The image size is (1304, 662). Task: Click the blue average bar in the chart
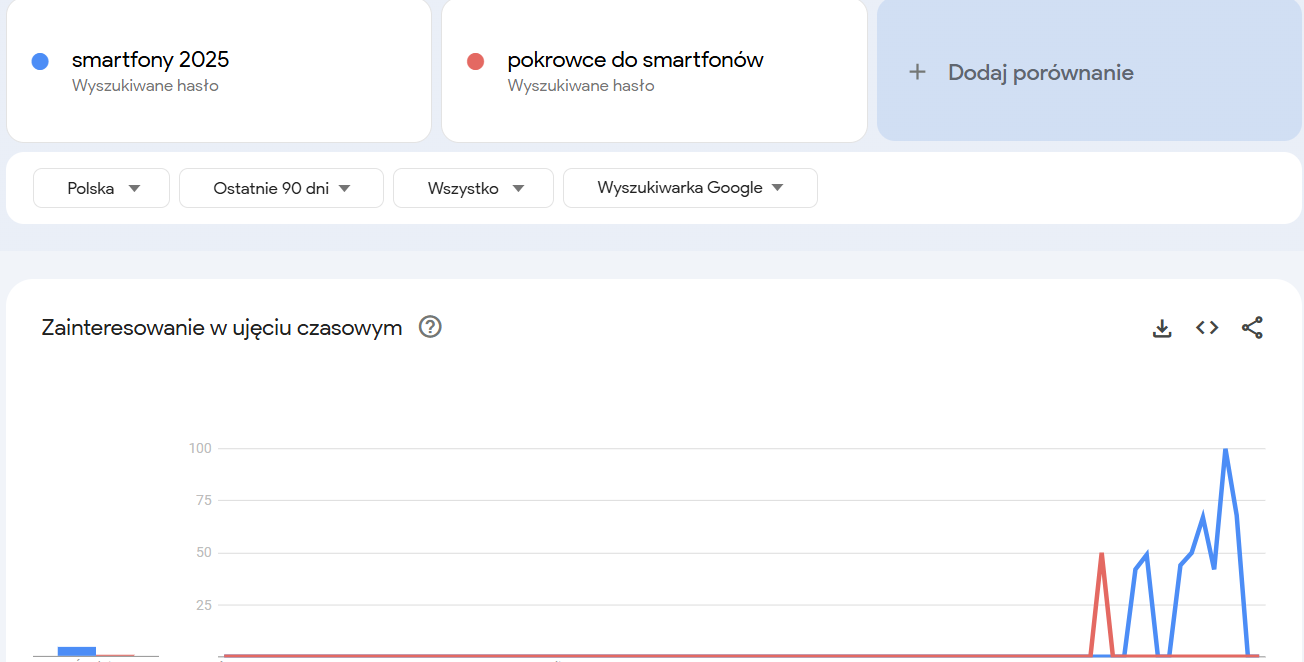pyautogui.click(x=77, y=651)
